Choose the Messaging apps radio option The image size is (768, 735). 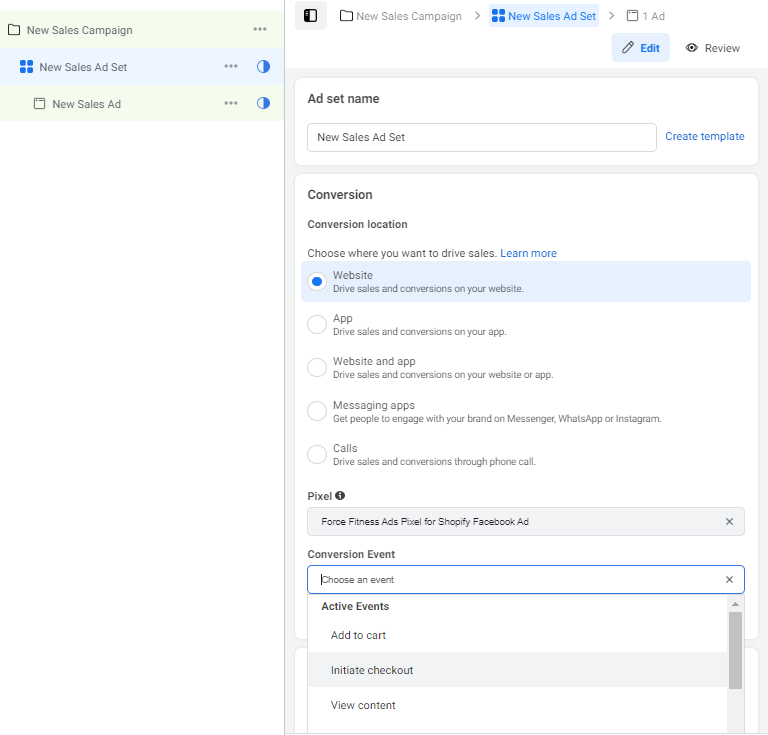[317, 411]
